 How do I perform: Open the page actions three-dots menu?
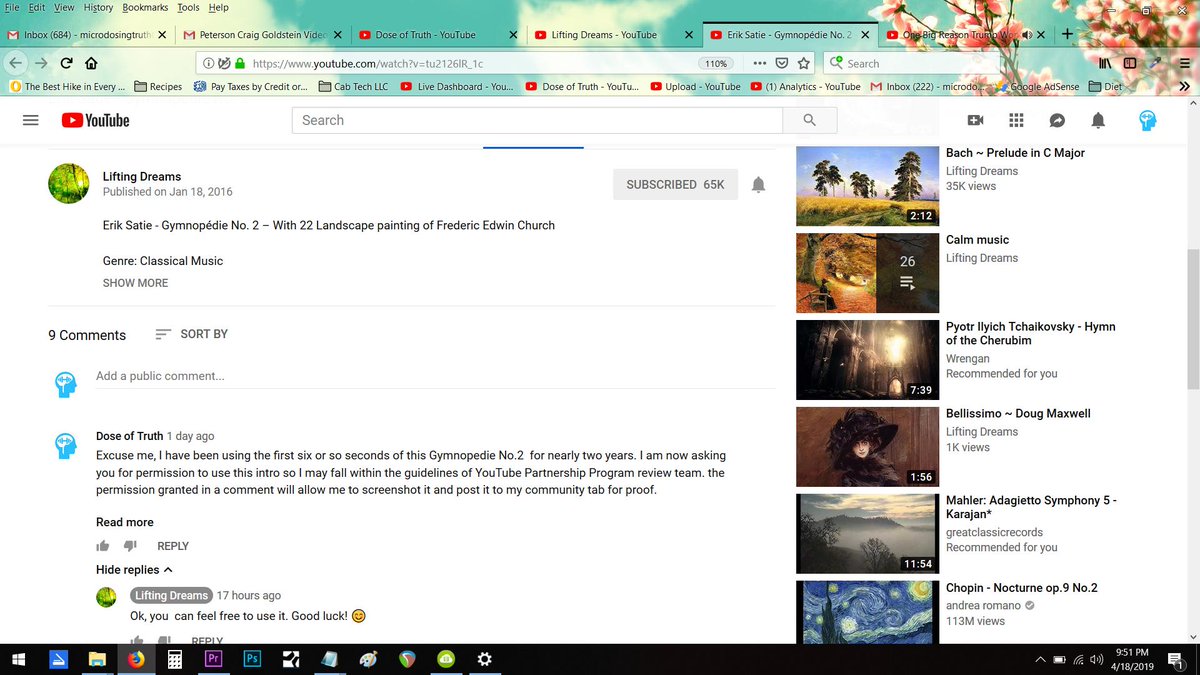point(760,63)
